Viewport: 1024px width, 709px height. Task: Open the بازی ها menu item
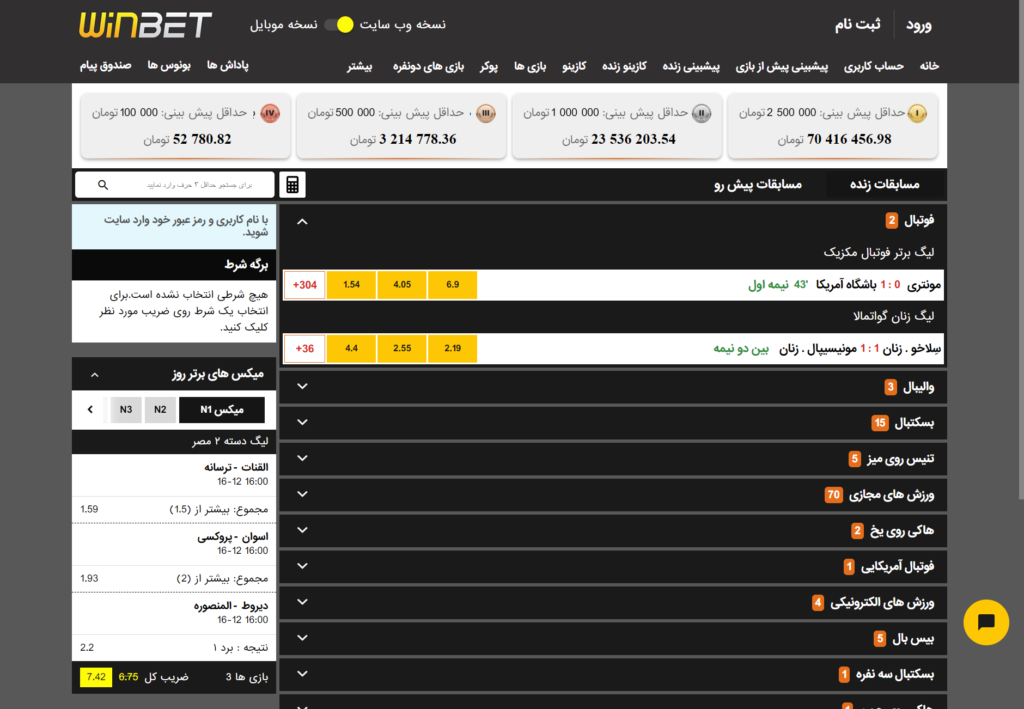click(x=530, y=66)
